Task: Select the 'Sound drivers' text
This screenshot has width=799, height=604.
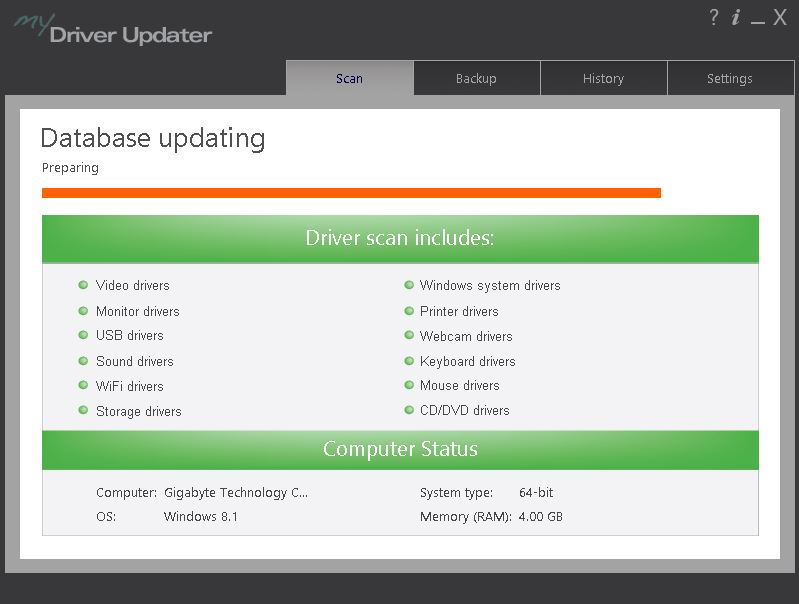Action: [135, 361]
